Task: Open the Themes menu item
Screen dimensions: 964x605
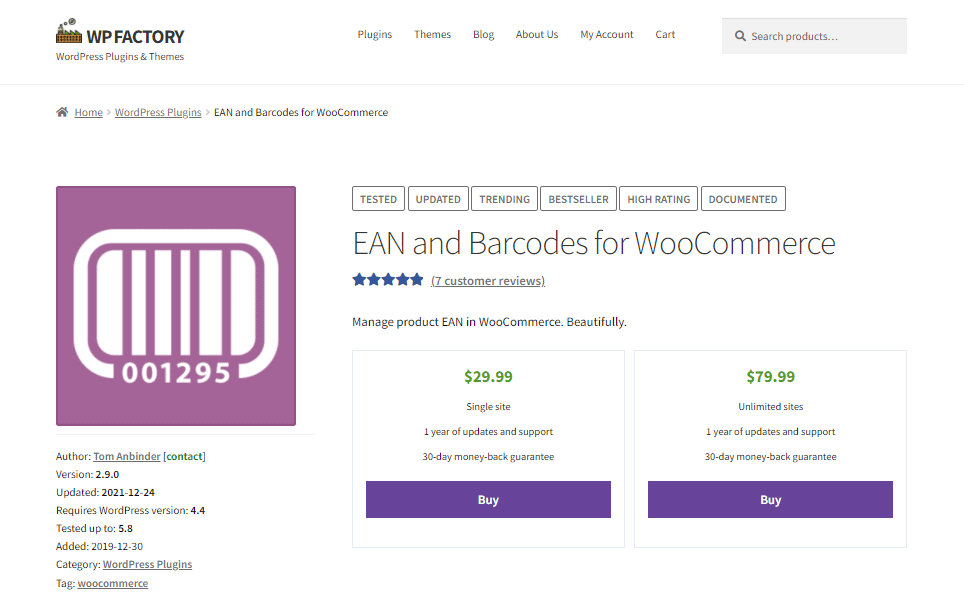Action: pyautogui.click(x=432, y=34)
